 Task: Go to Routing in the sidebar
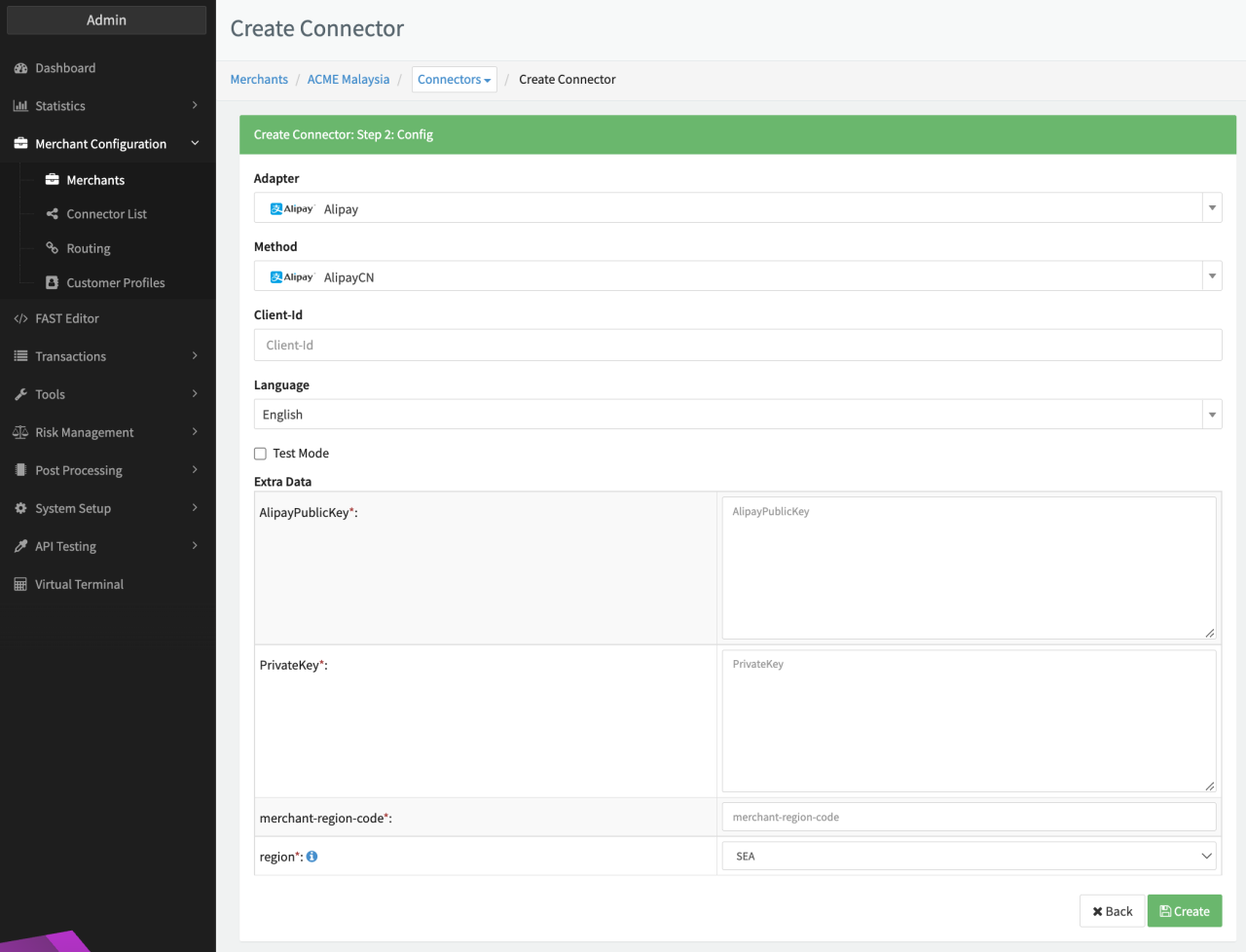(88, 248)
